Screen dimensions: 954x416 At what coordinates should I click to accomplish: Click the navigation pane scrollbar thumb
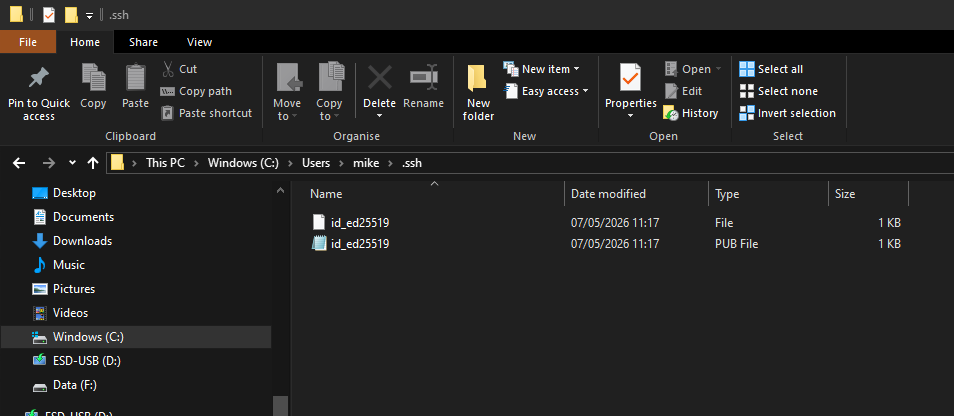coord(280,406)
